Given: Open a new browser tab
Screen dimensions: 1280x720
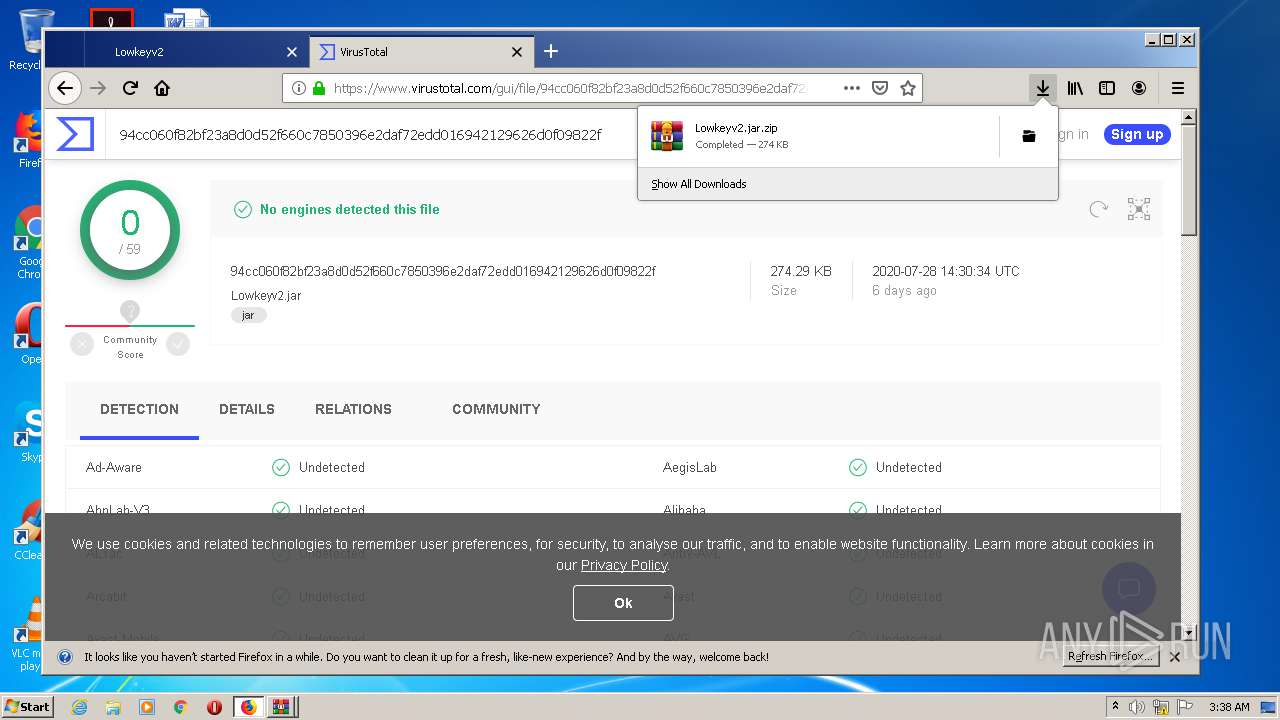Looking at the screenshot, I should [x=551, y=51].
